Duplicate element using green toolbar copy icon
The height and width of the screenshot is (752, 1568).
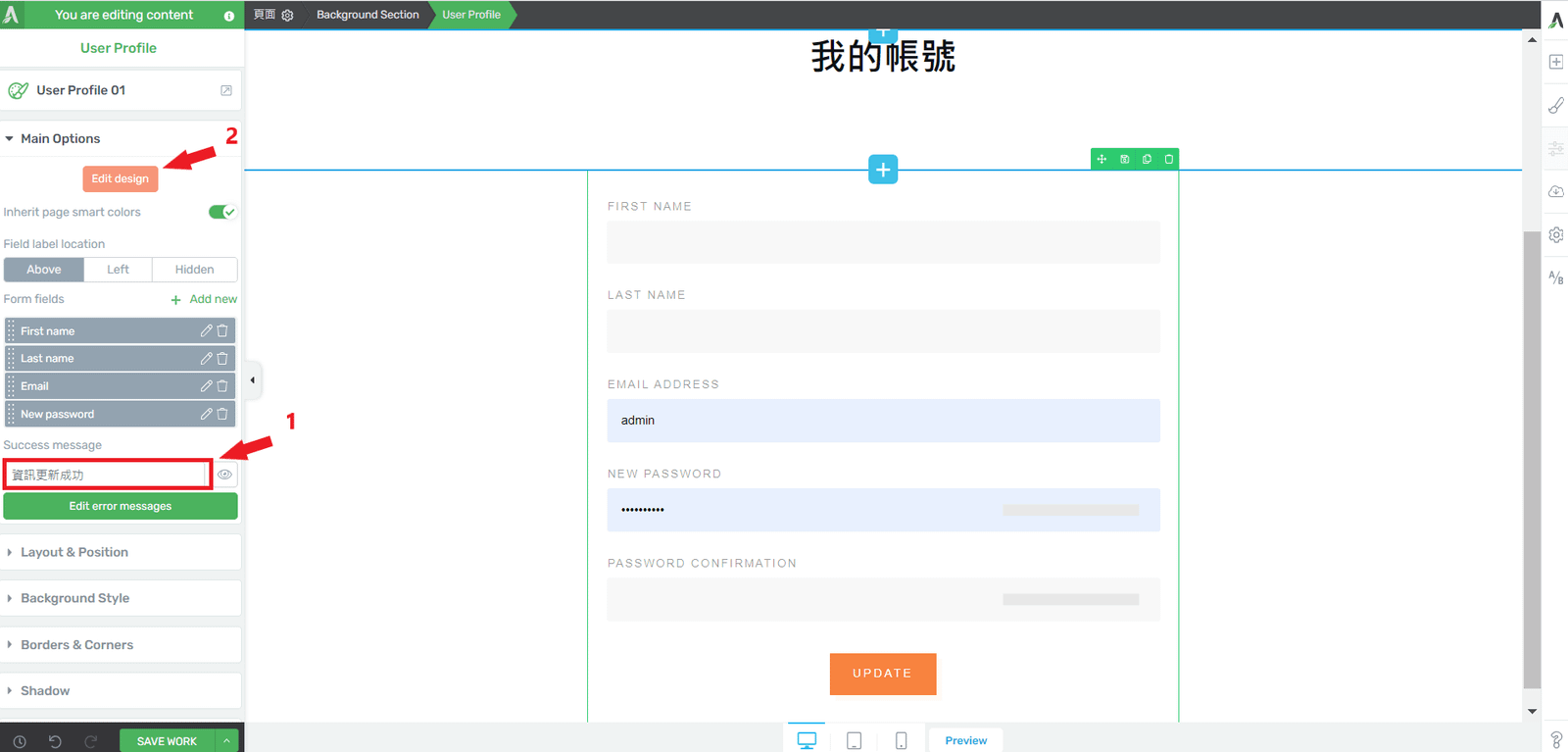[x=1147, y=159]
